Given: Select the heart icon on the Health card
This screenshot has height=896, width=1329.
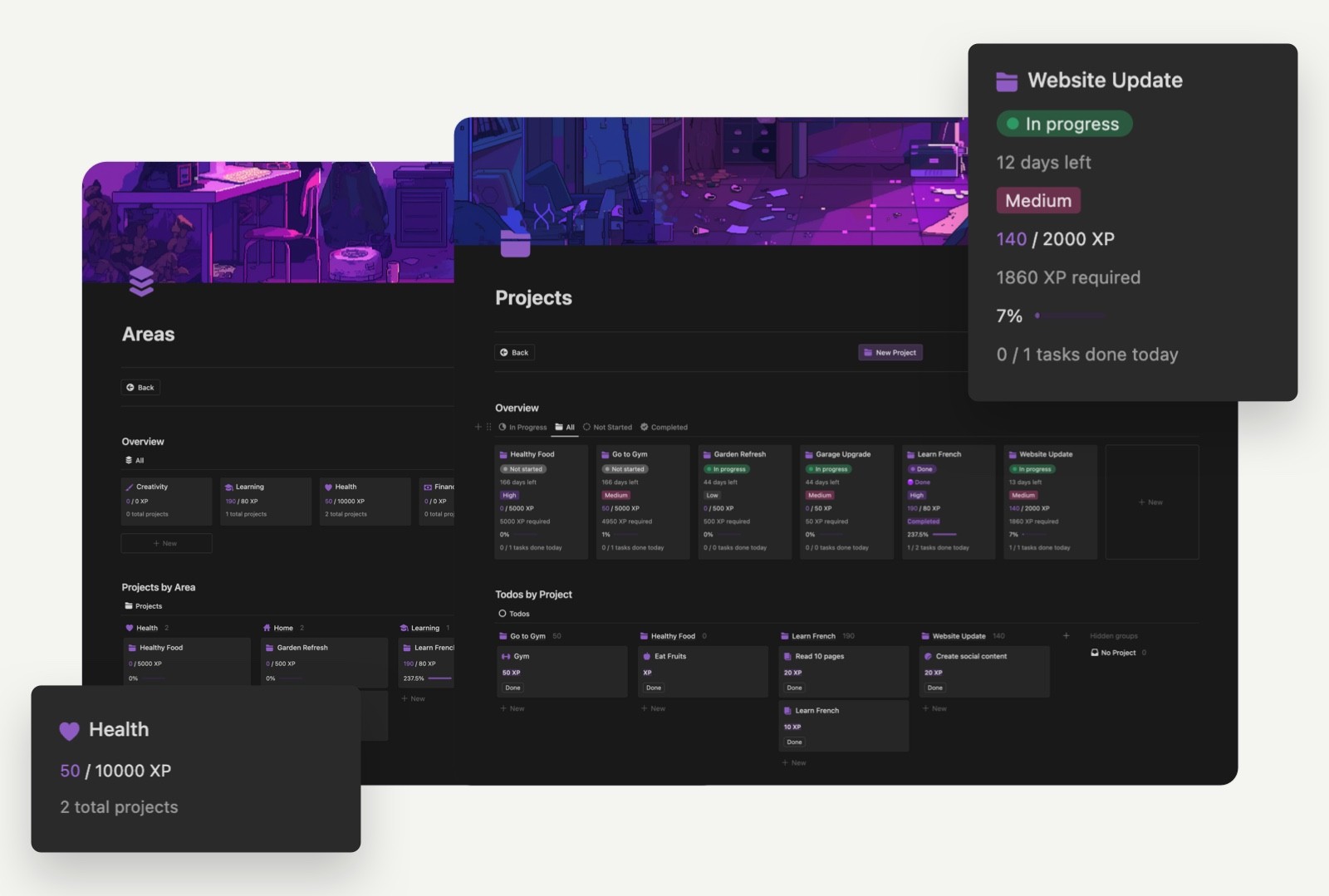Looking at the screenshot, I should click(x=68, y=730).
